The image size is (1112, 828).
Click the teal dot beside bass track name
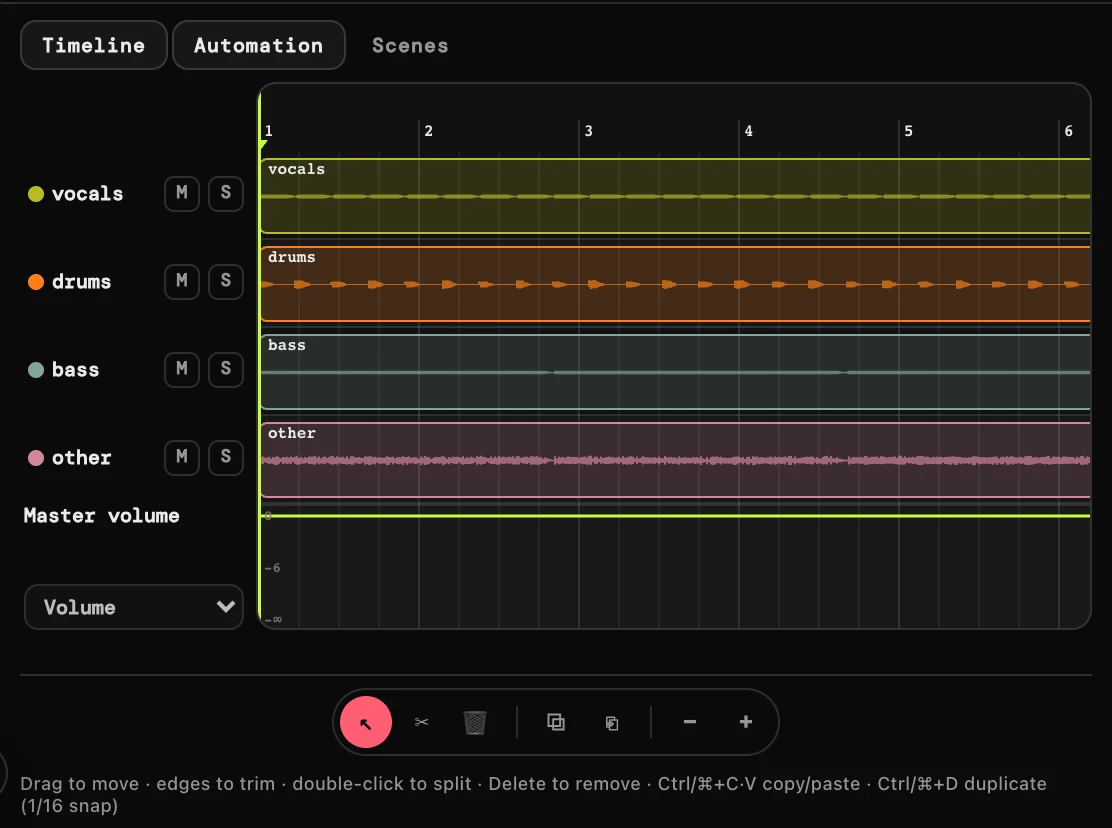point(35,369)
